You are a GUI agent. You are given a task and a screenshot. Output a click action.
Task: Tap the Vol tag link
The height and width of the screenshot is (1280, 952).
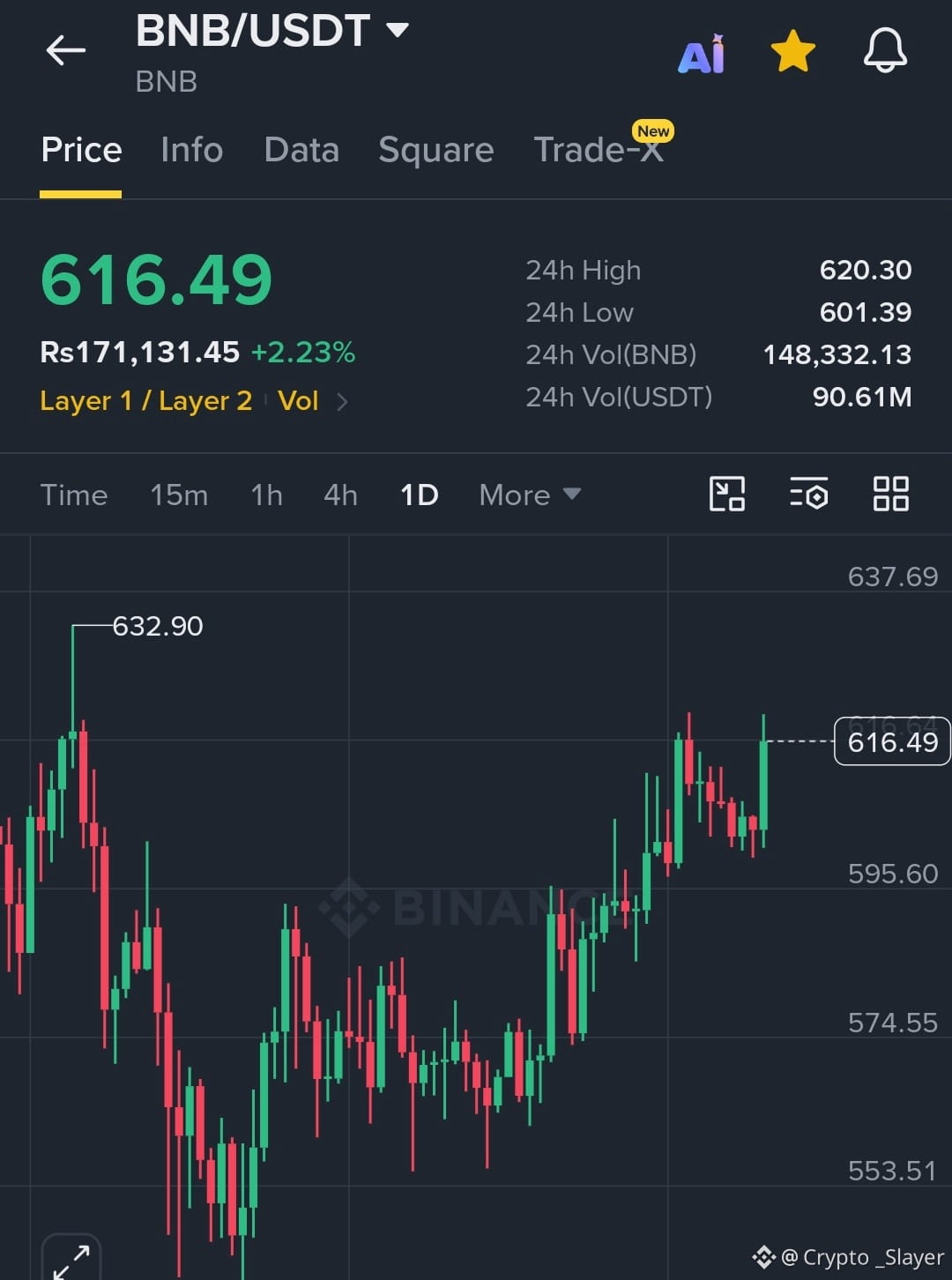click(x=298, y=401)
